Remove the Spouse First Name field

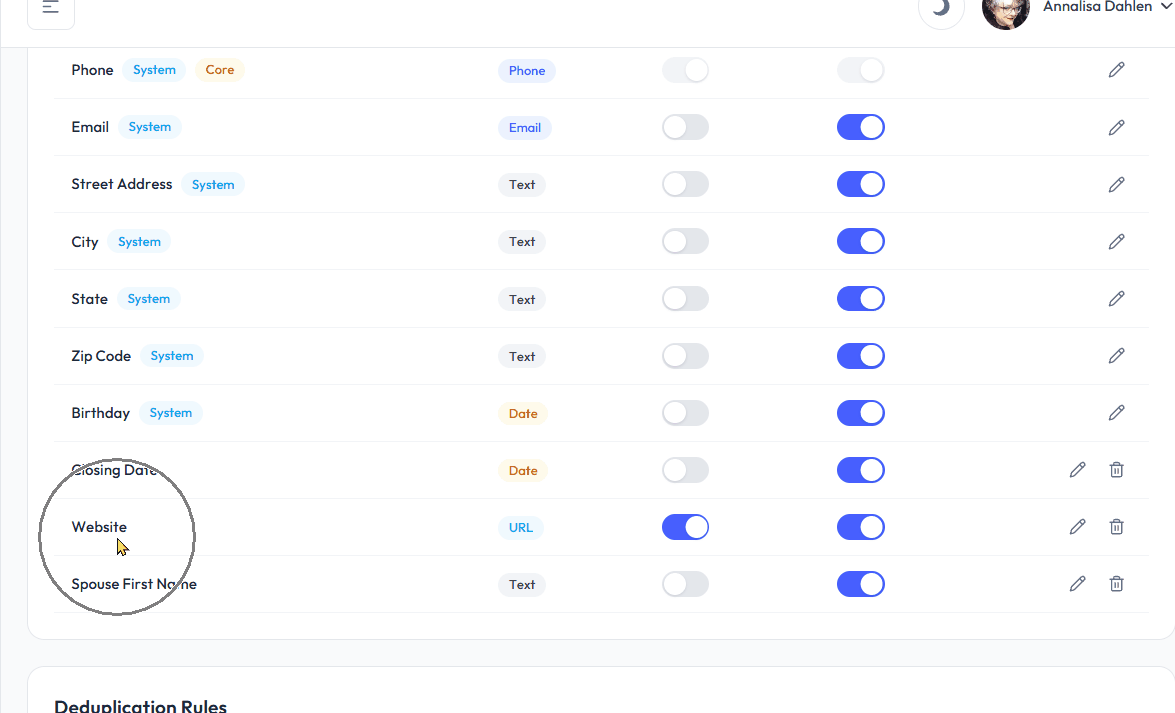pyautogui.click(x=1116, y=584)
